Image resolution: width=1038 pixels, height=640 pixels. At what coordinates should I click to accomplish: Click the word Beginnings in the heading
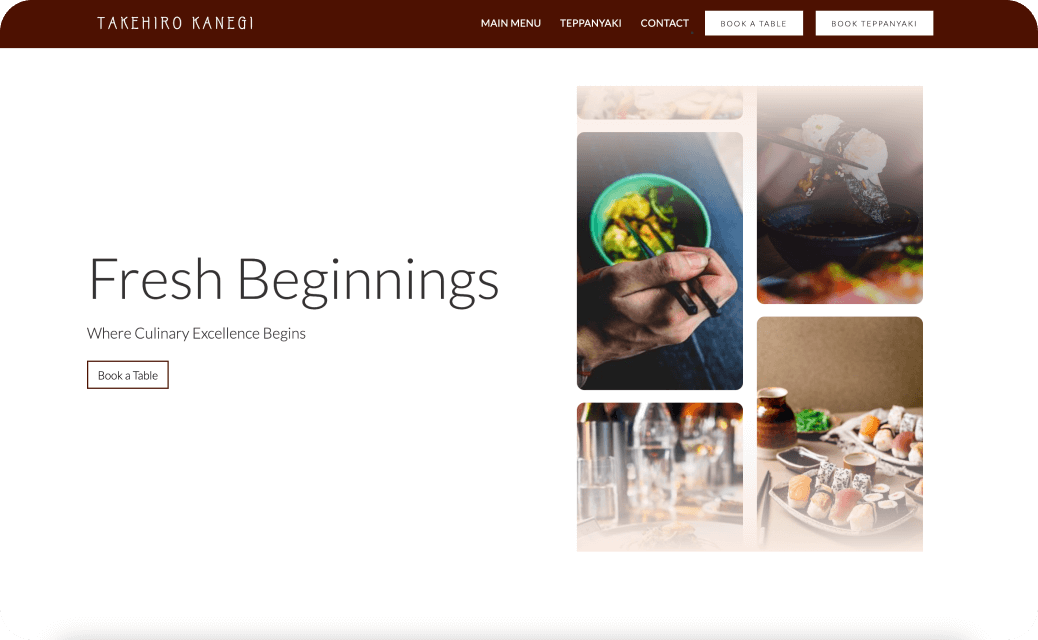tap(367, 280)
